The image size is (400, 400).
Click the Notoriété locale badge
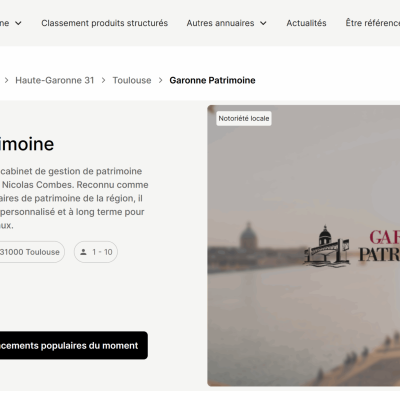pyautogui.click(x=244, y=118)
